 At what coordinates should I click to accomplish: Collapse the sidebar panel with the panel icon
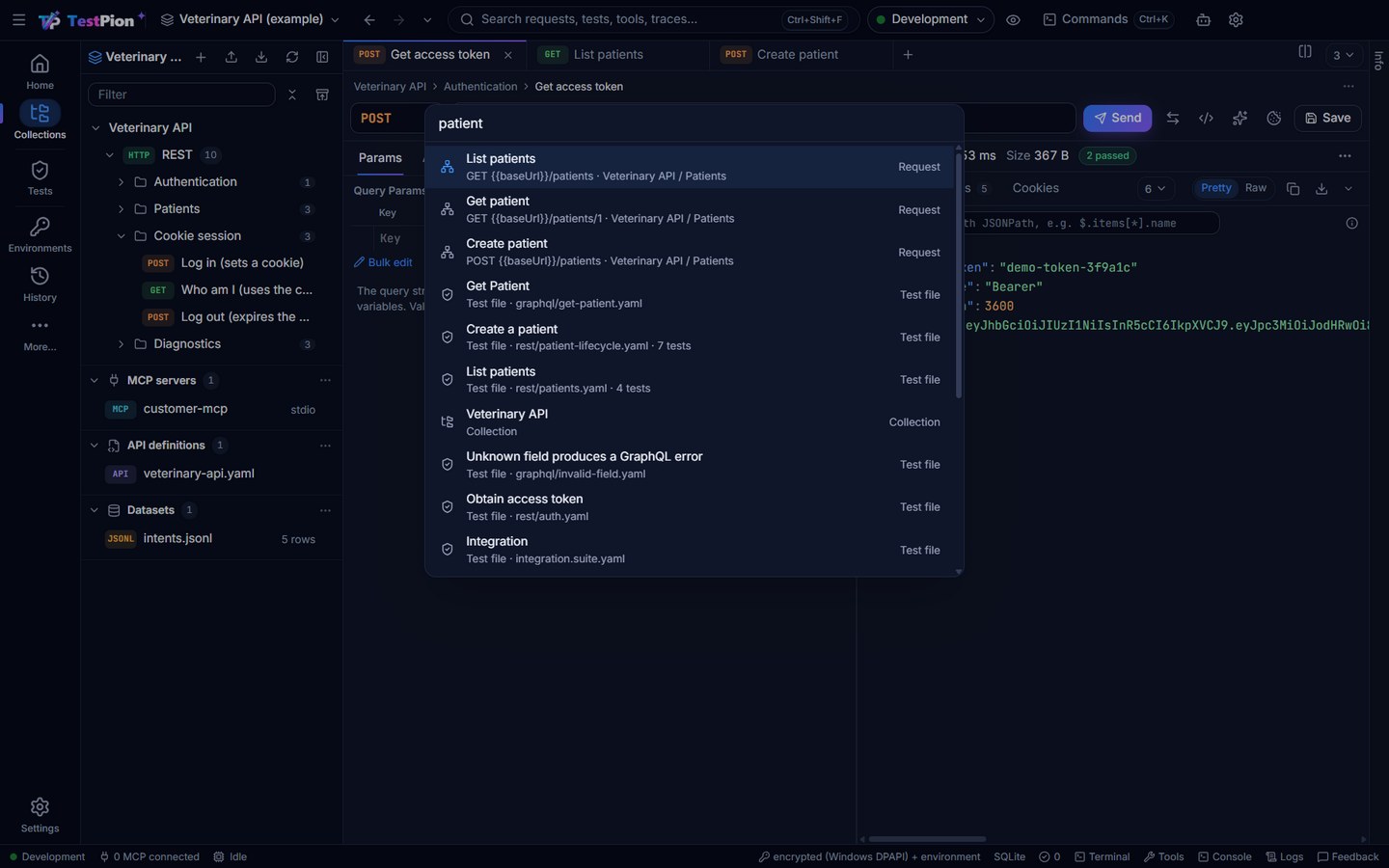(x=322, y=57)
